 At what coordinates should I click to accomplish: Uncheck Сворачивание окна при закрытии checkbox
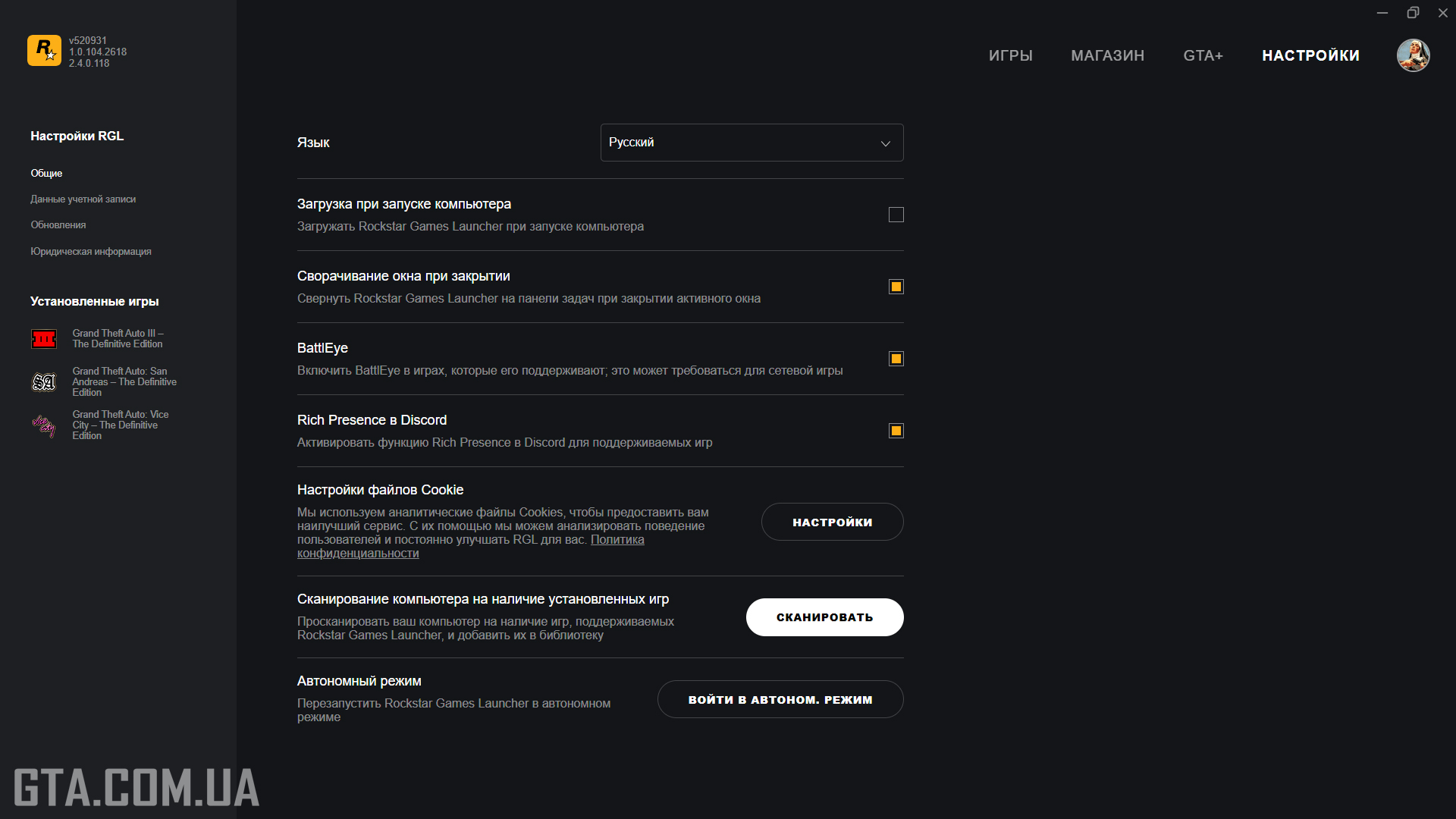tap(896, 287)
